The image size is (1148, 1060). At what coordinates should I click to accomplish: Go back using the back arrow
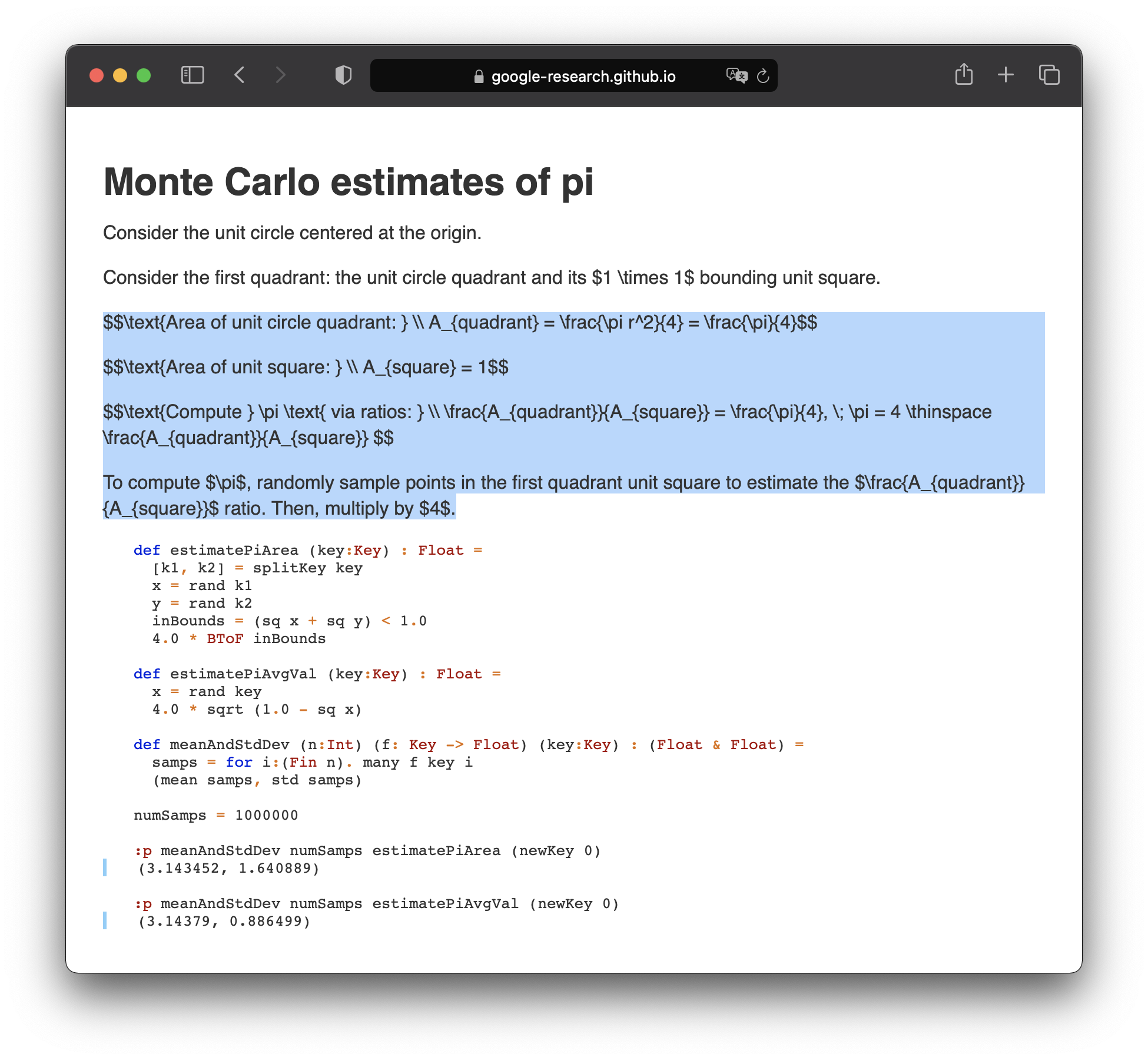[x=239, y=75]
